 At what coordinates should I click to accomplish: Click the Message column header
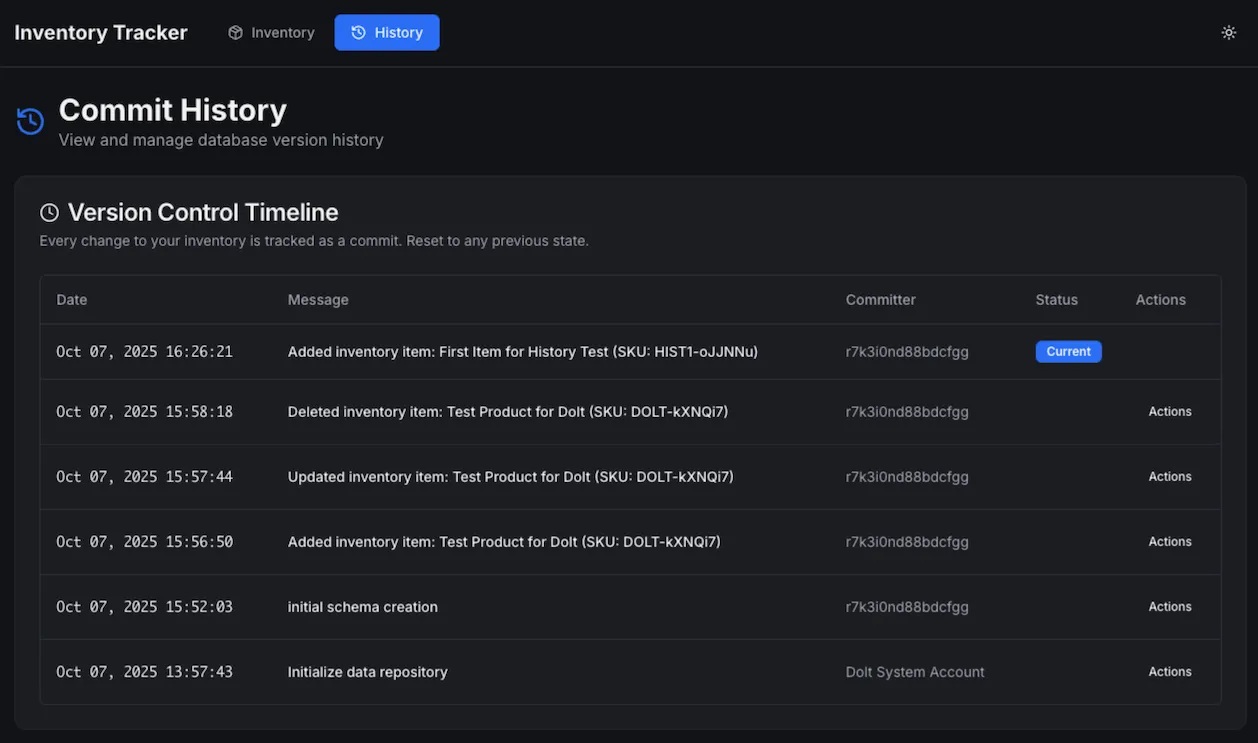click(318, 300)
